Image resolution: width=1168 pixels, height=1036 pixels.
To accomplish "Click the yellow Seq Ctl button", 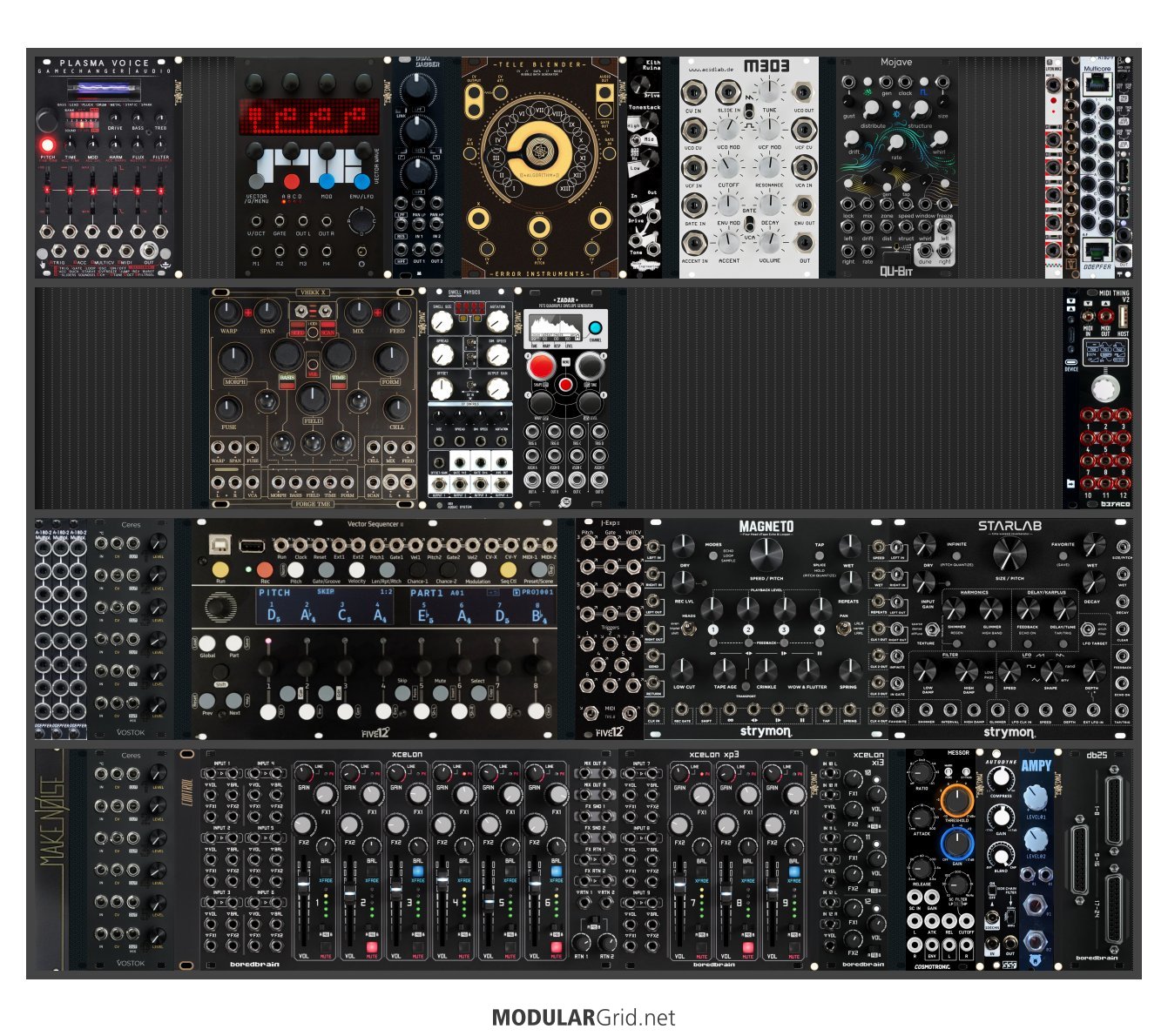I will tap(508, 570).
